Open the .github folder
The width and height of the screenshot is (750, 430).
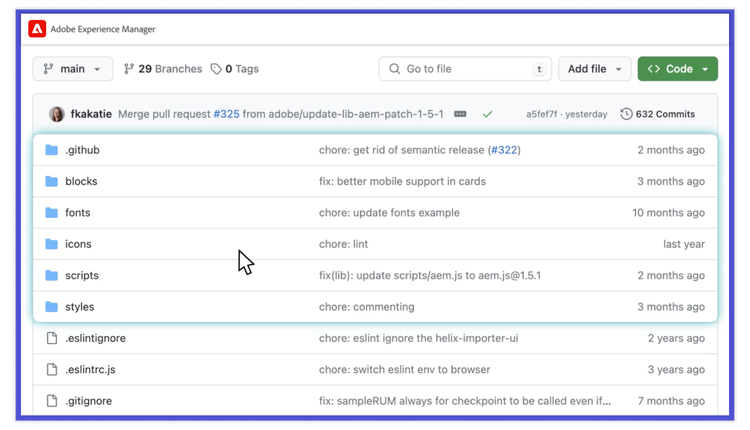(82, 150)
